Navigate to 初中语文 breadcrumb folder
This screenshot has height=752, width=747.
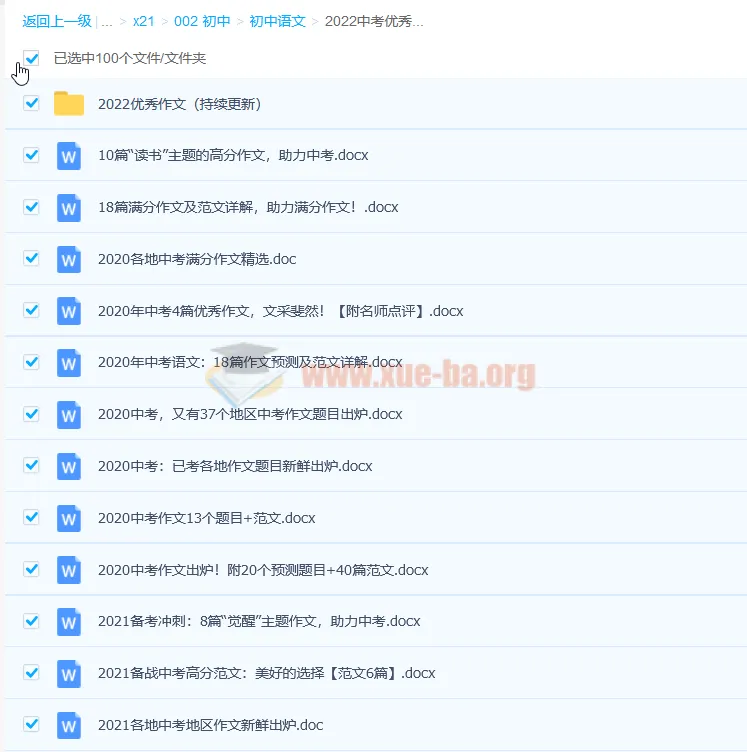277,21
